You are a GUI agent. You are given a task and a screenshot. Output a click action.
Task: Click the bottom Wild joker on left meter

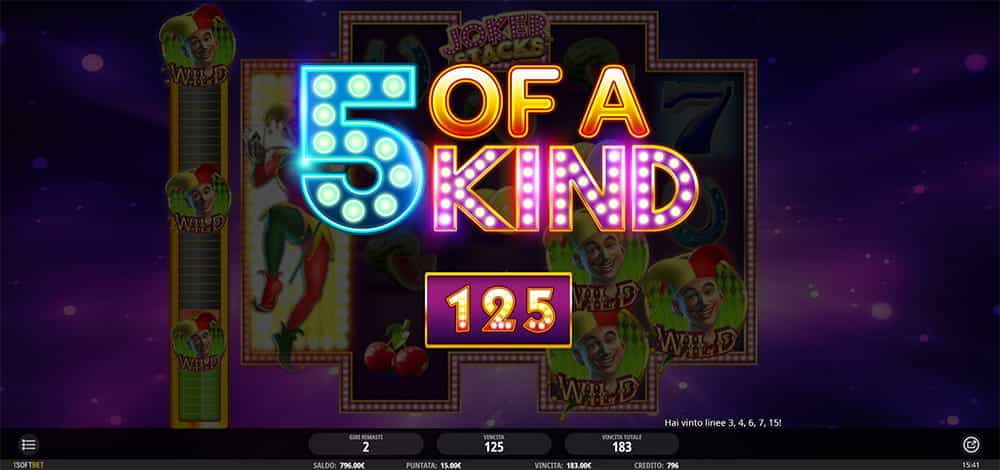(x=198, y=342)
